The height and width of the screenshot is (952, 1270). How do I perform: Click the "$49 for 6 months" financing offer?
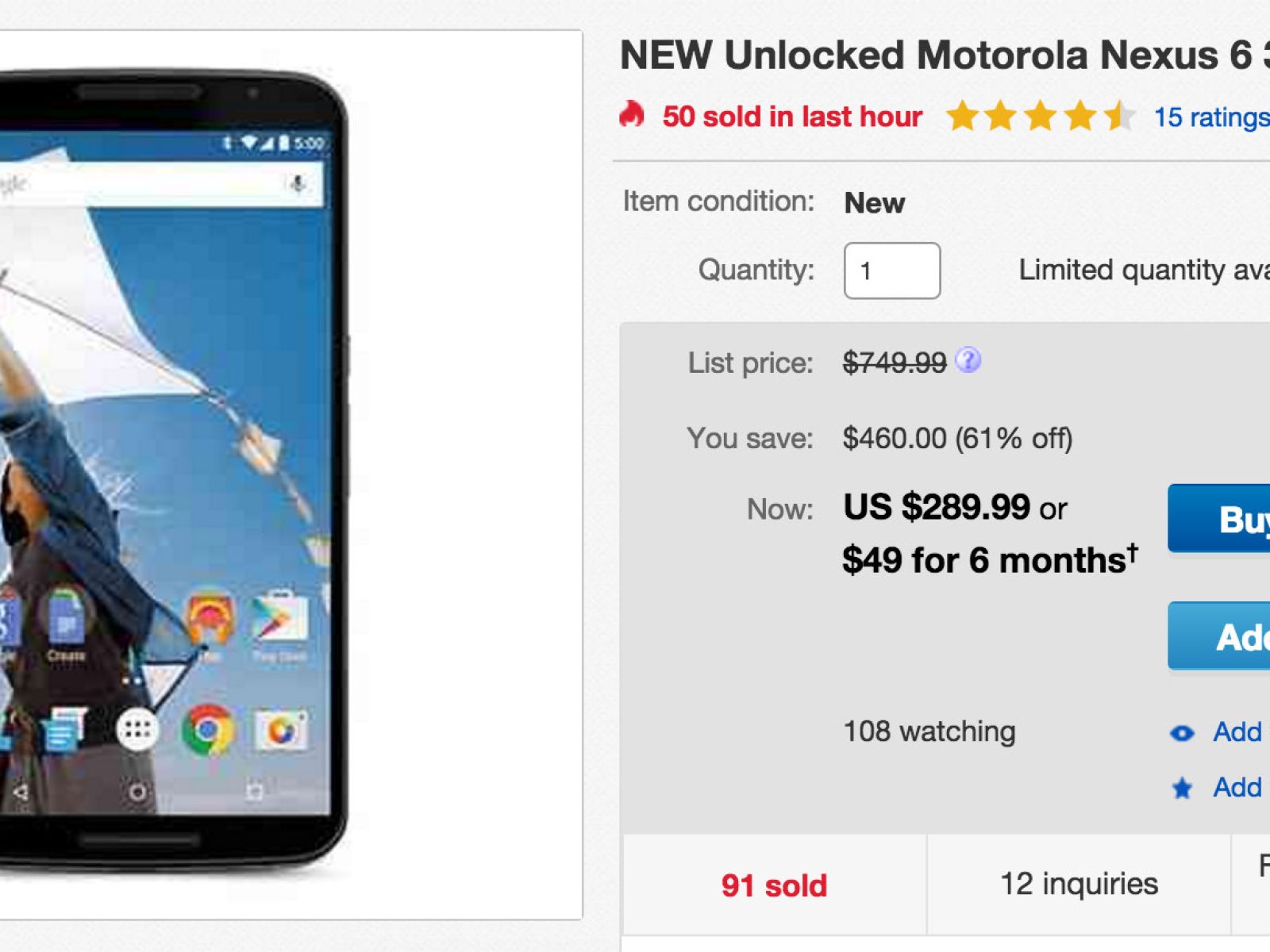tap(989, 560)
